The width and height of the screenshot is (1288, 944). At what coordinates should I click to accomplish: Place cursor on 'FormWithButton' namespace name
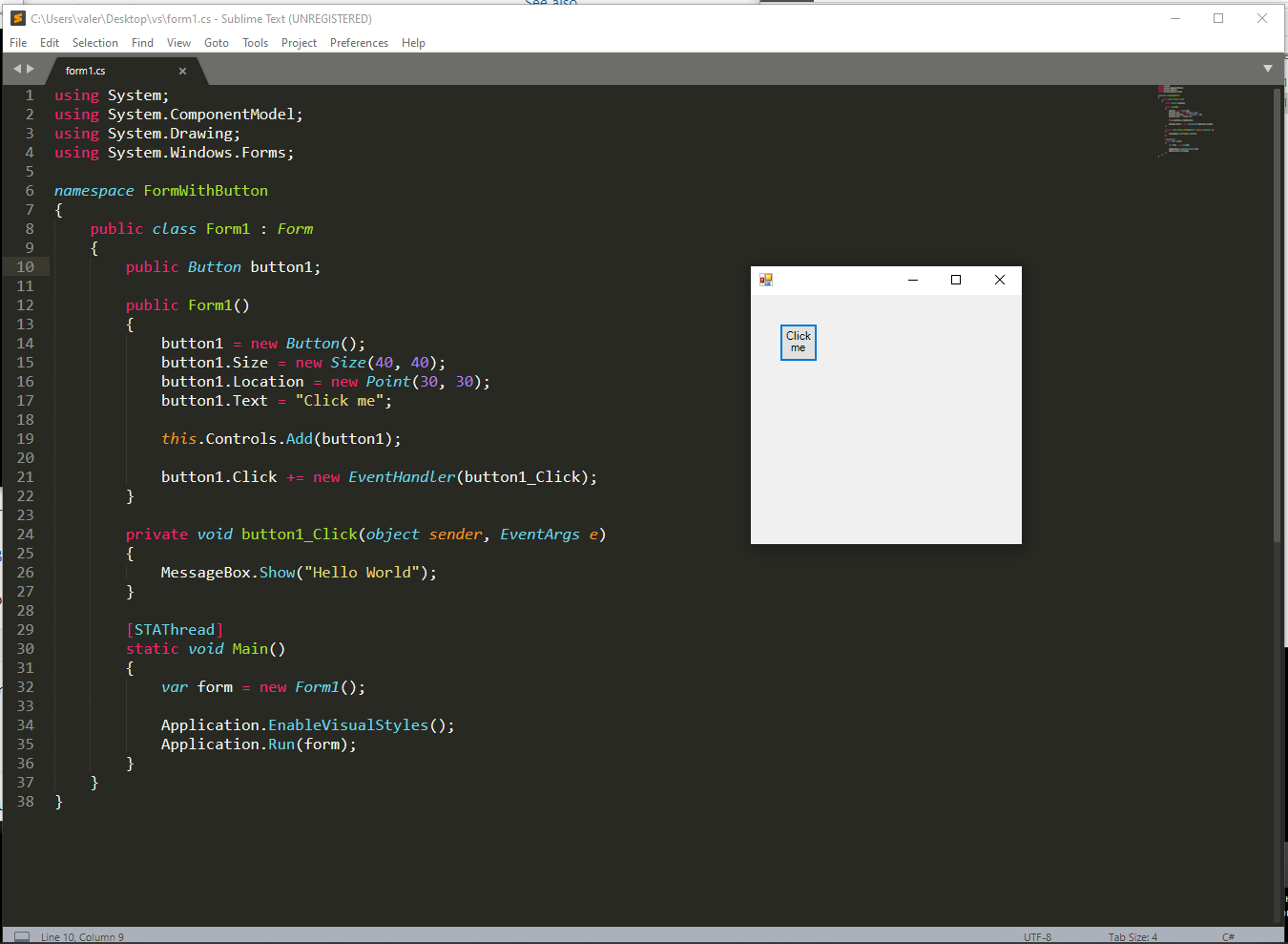pos(206,191)
